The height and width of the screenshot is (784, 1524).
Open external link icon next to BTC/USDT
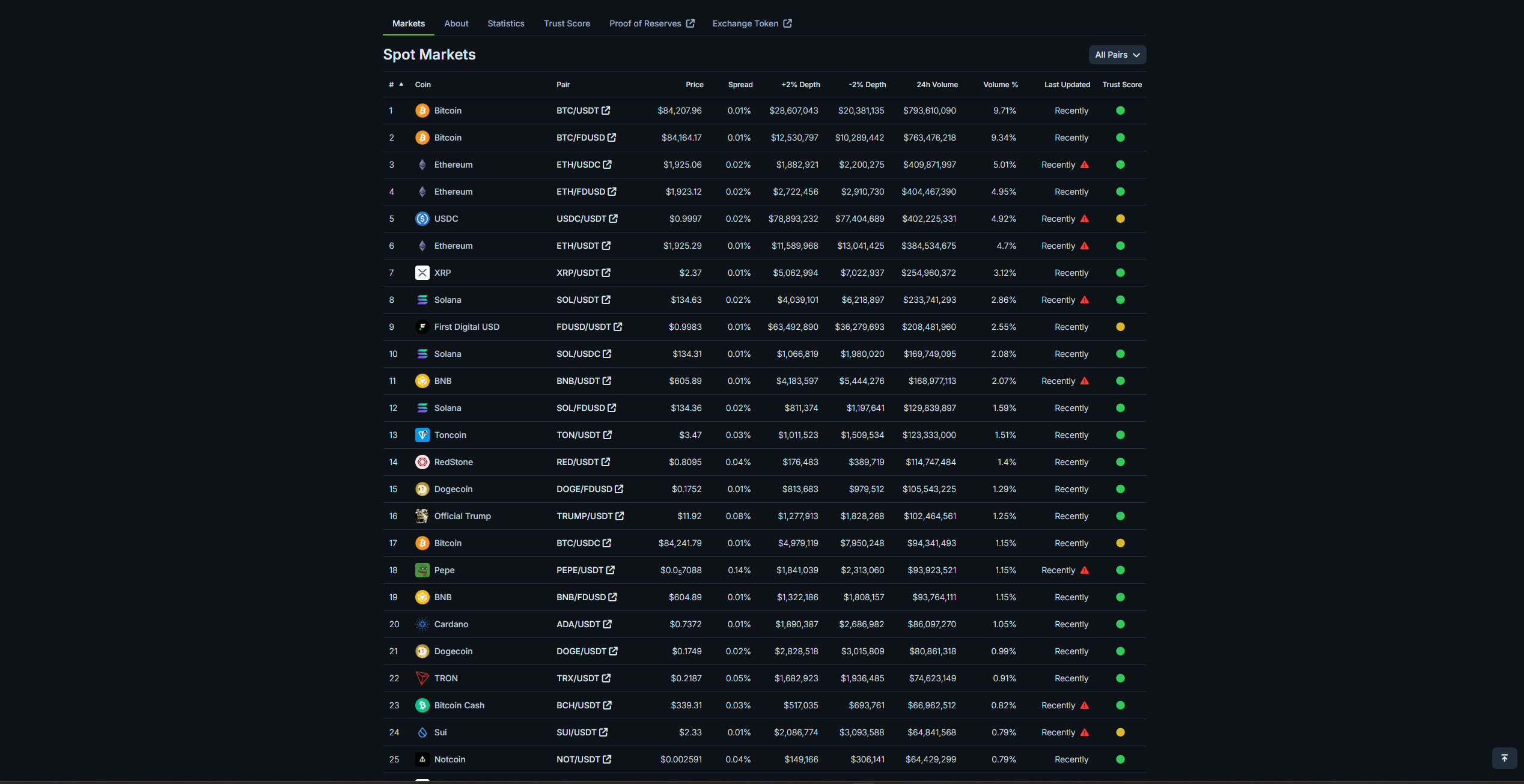pos(606,111)
